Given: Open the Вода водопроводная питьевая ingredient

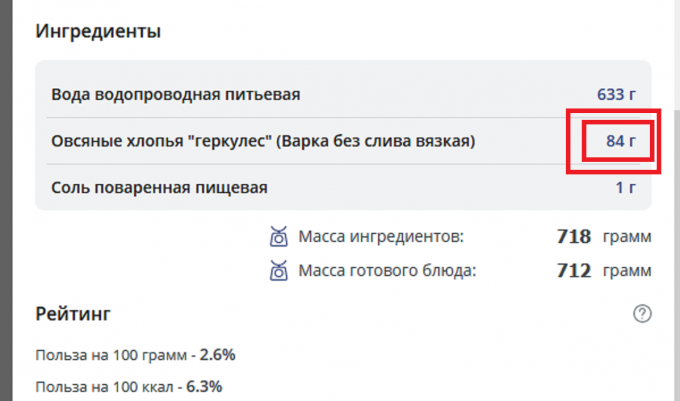Looking at the screenshot, I should (176, 95).
